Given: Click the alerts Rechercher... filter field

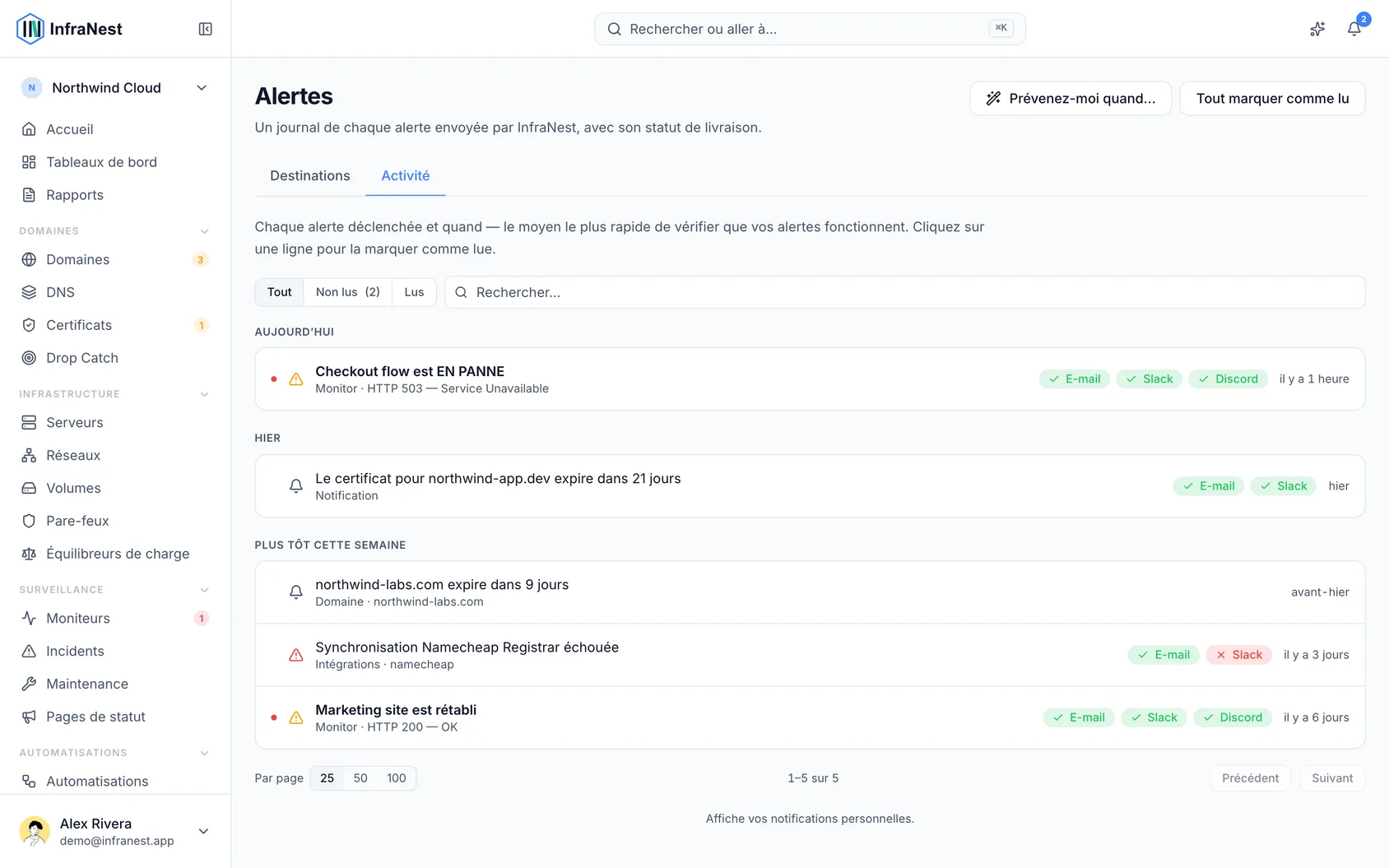Looking at the screenshot, I should [x=905, y=292].
